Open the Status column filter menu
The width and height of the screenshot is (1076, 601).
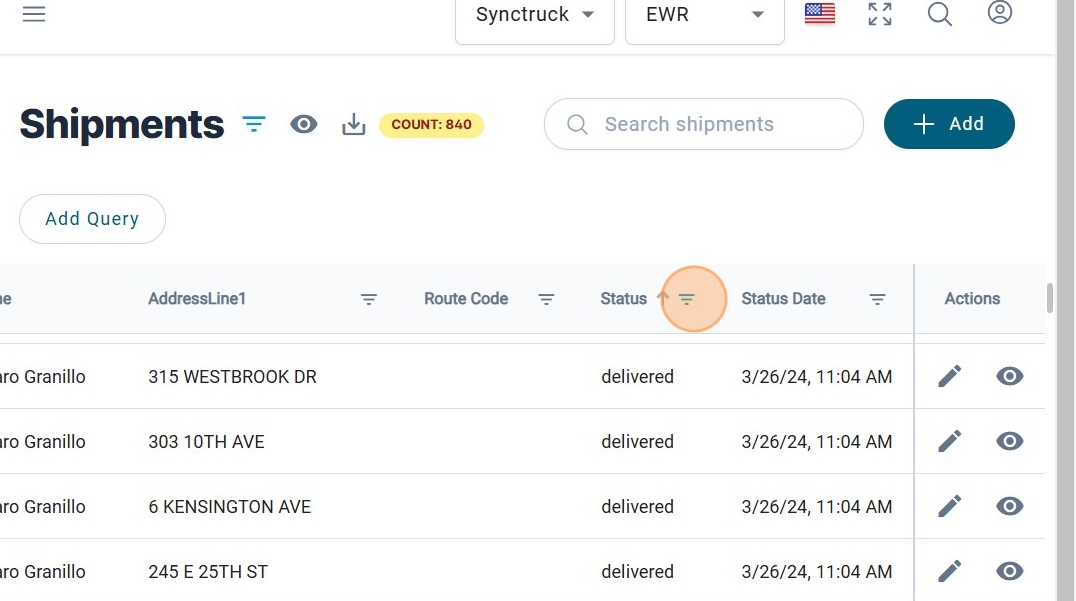click(x=687, y=299)
